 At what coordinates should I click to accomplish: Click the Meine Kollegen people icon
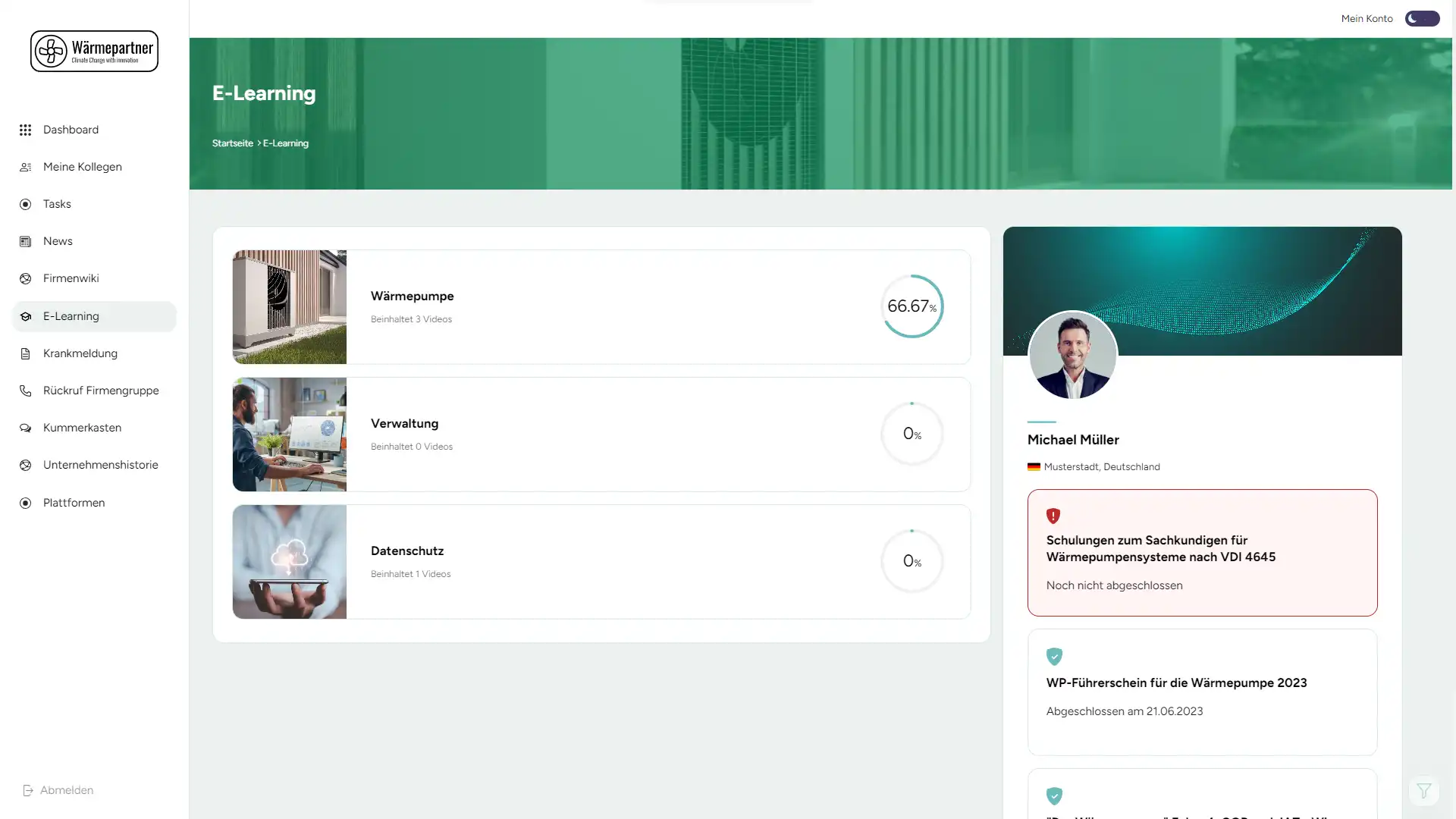[25, 167]
